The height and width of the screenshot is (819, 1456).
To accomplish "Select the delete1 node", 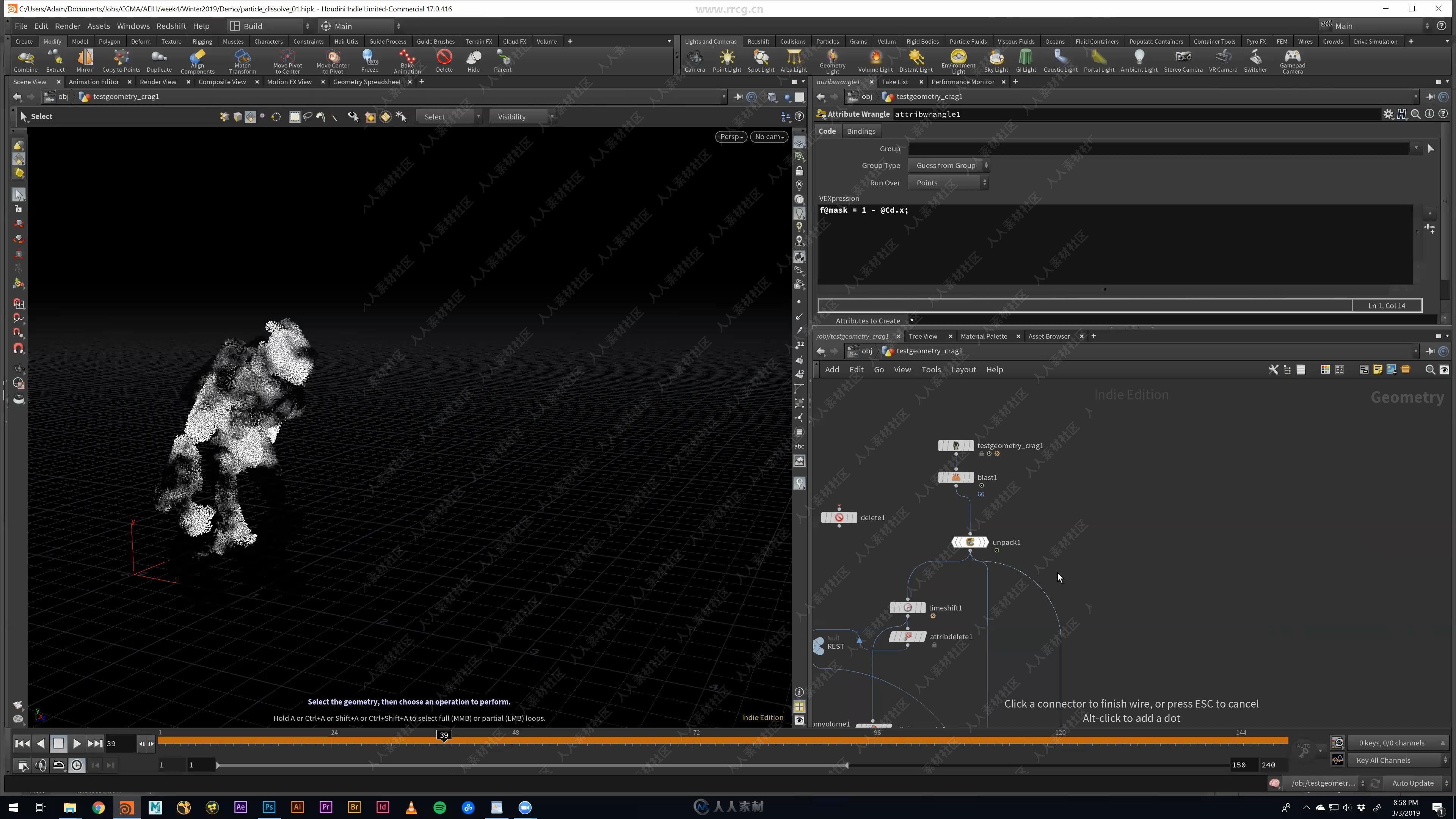I will click(839, 518).
